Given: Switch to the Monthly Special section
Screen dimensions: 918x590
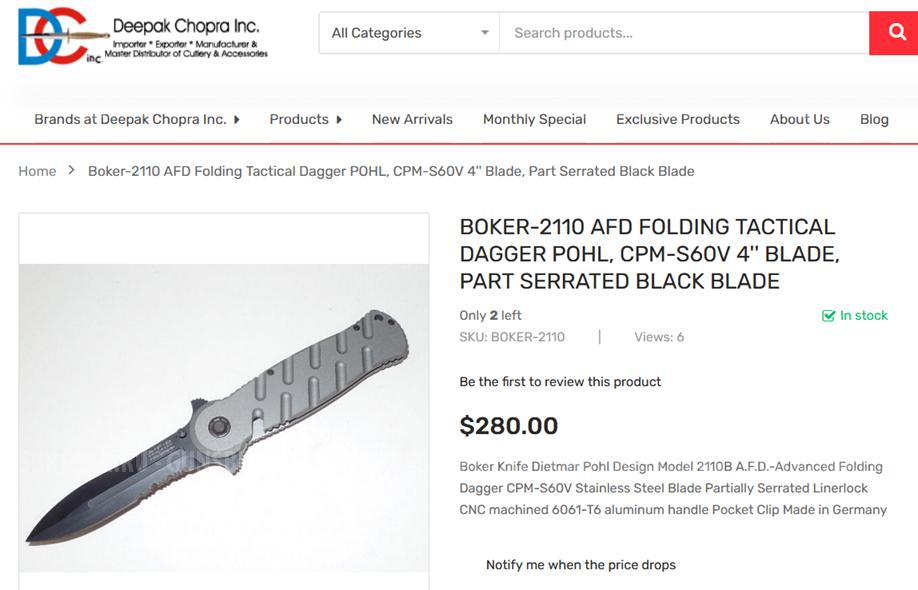Looking at the screenshot, I should point(534,119).
